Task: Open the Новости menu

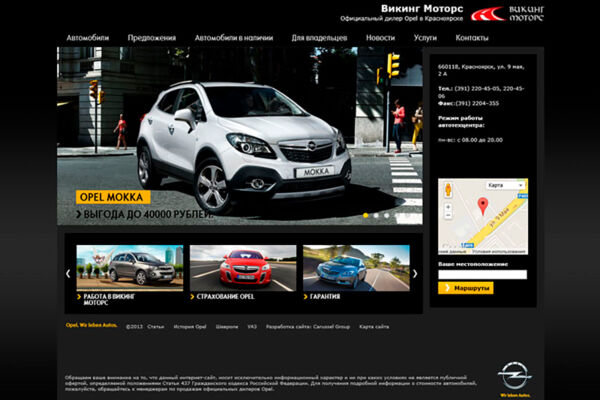Action: point(380,38)
